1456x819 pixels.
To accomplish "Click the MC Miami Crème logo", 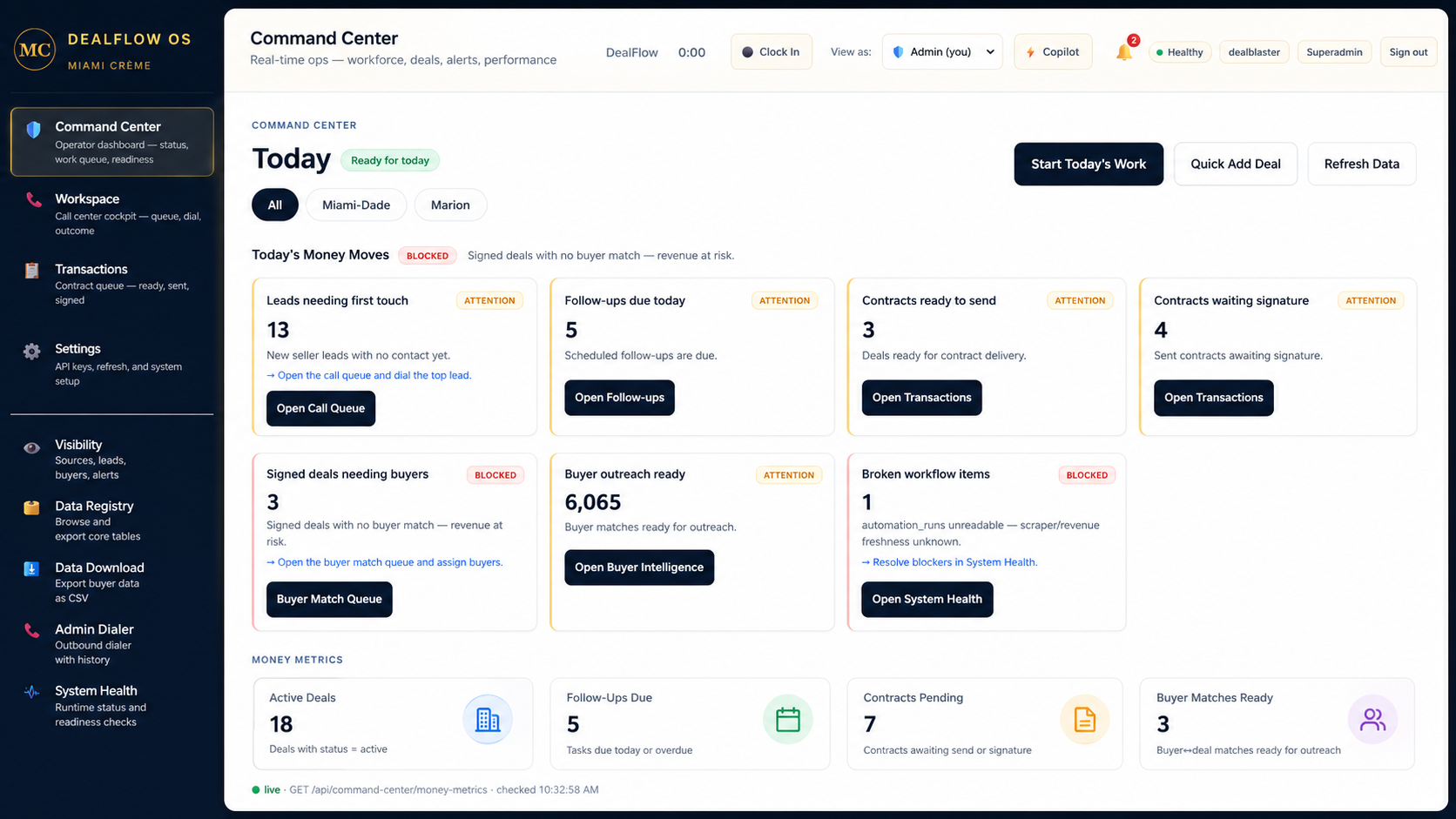I will tap(35, 50).
